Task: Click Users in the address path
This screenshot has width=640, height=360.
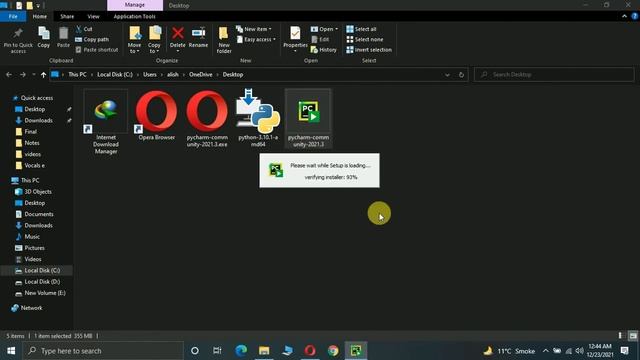Action: click(150, 75)
